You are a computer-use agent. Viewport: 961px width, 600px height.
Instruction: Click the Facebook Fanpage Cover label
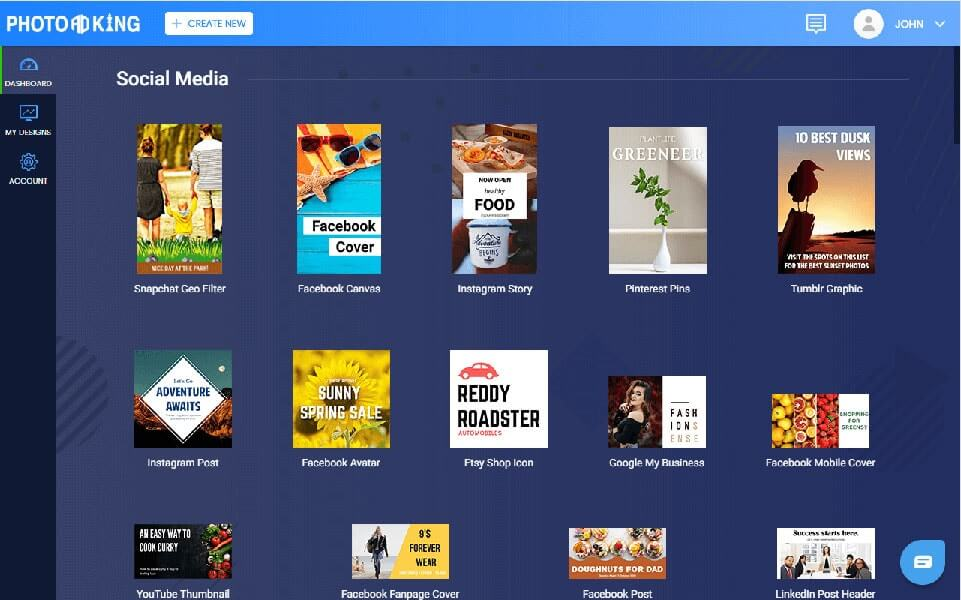(400, 593)
